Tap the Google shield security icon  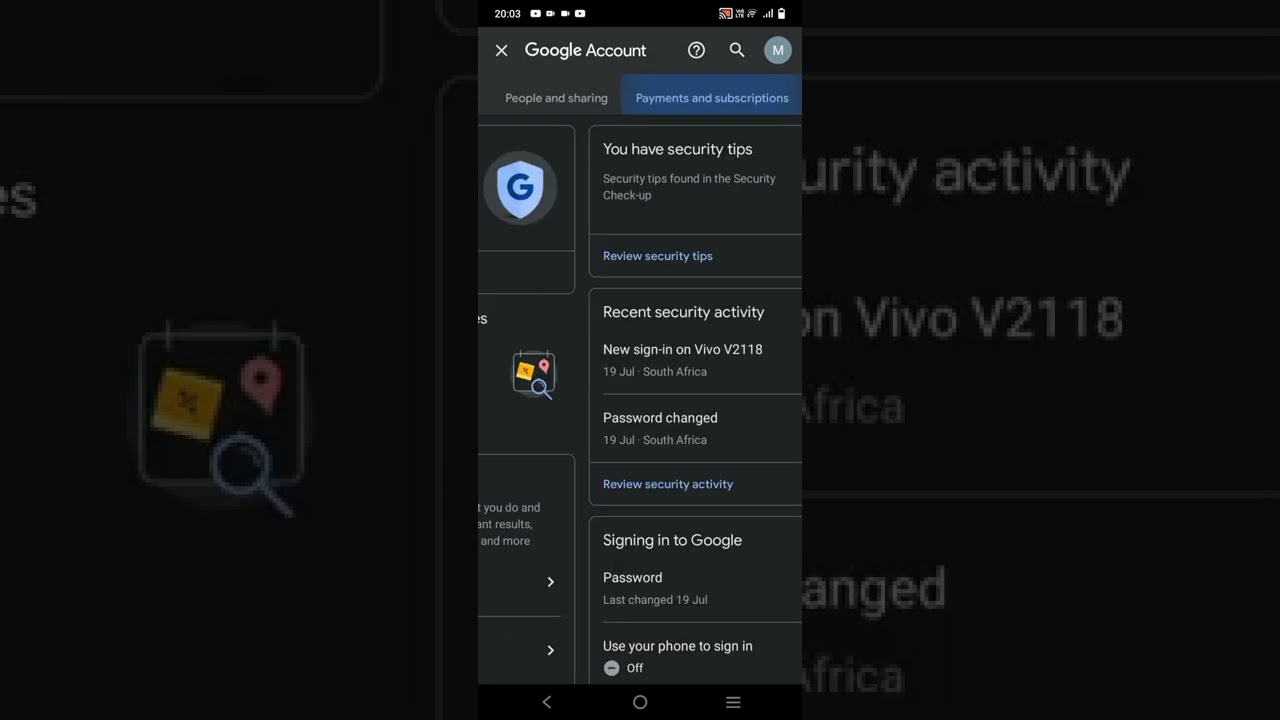[520, 187]
